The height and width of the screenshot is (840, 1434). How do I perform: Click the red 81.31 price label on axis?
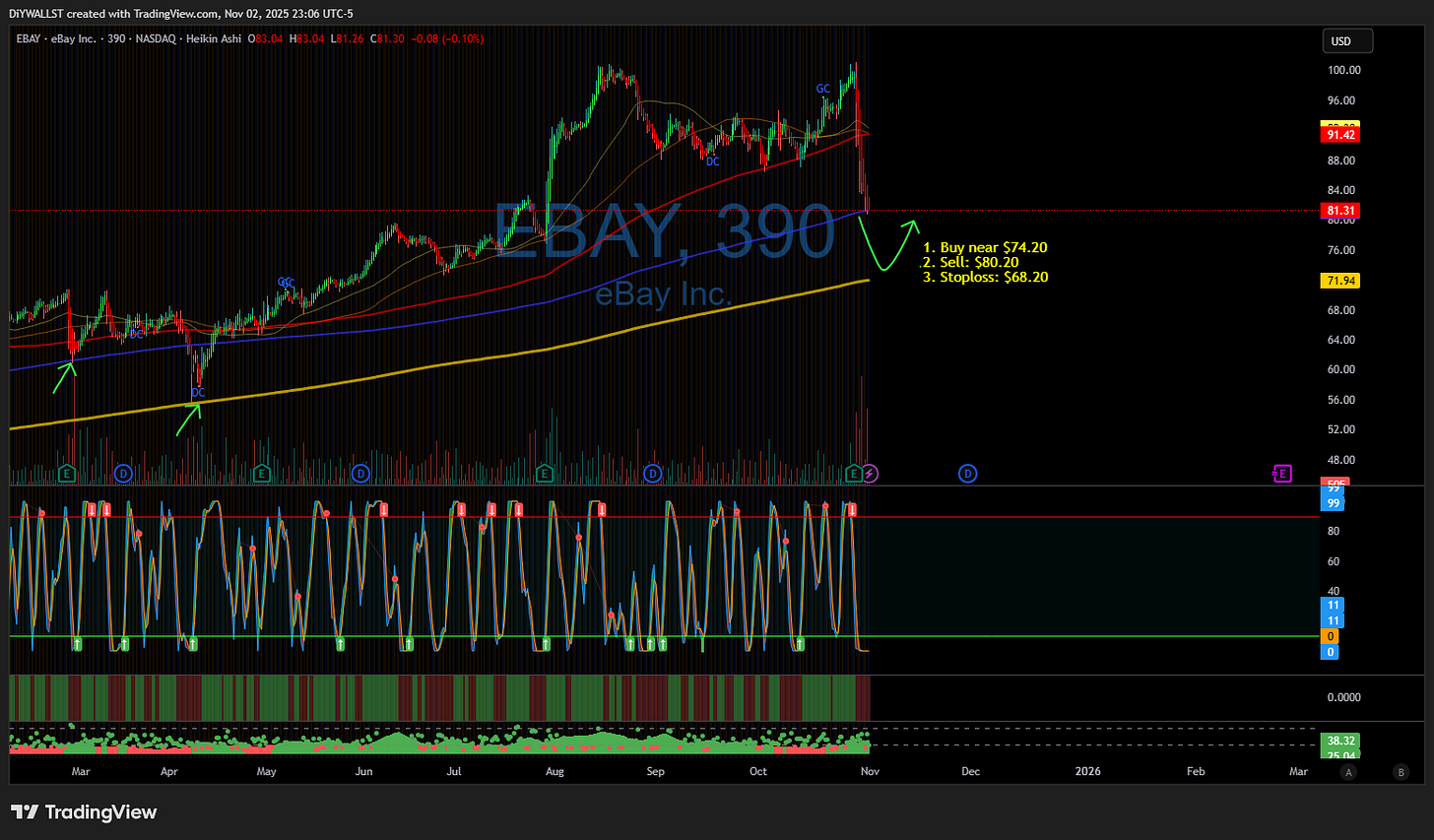coord(1339,210)
